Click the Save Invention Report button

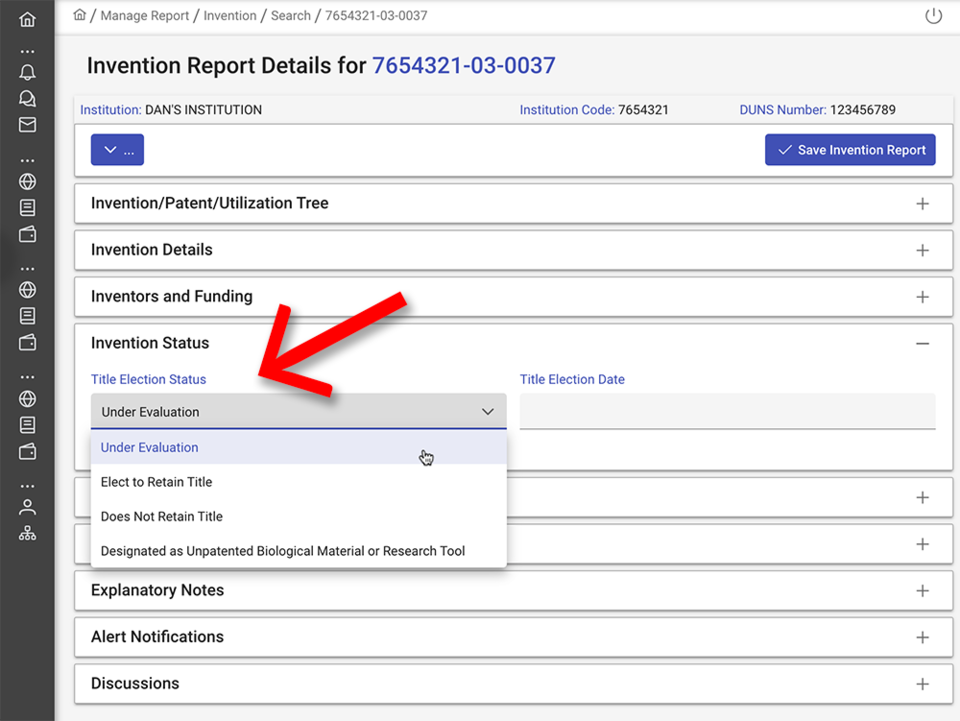tap(850, 149)
